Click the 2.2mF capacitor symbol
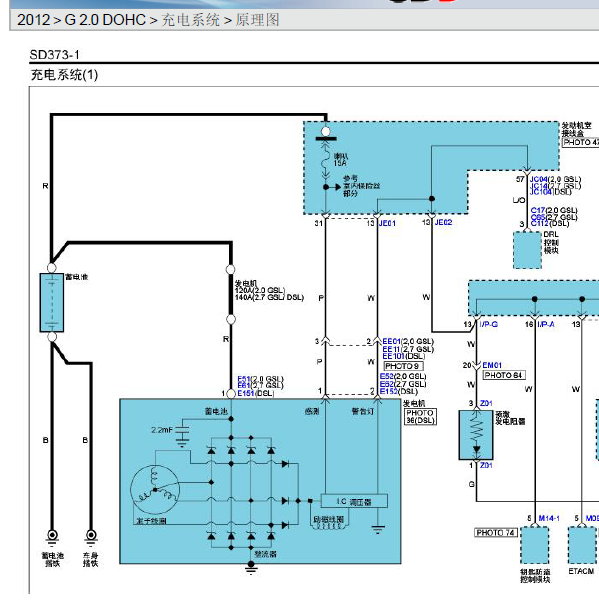599x601 pixels. (x=182, y=432)
